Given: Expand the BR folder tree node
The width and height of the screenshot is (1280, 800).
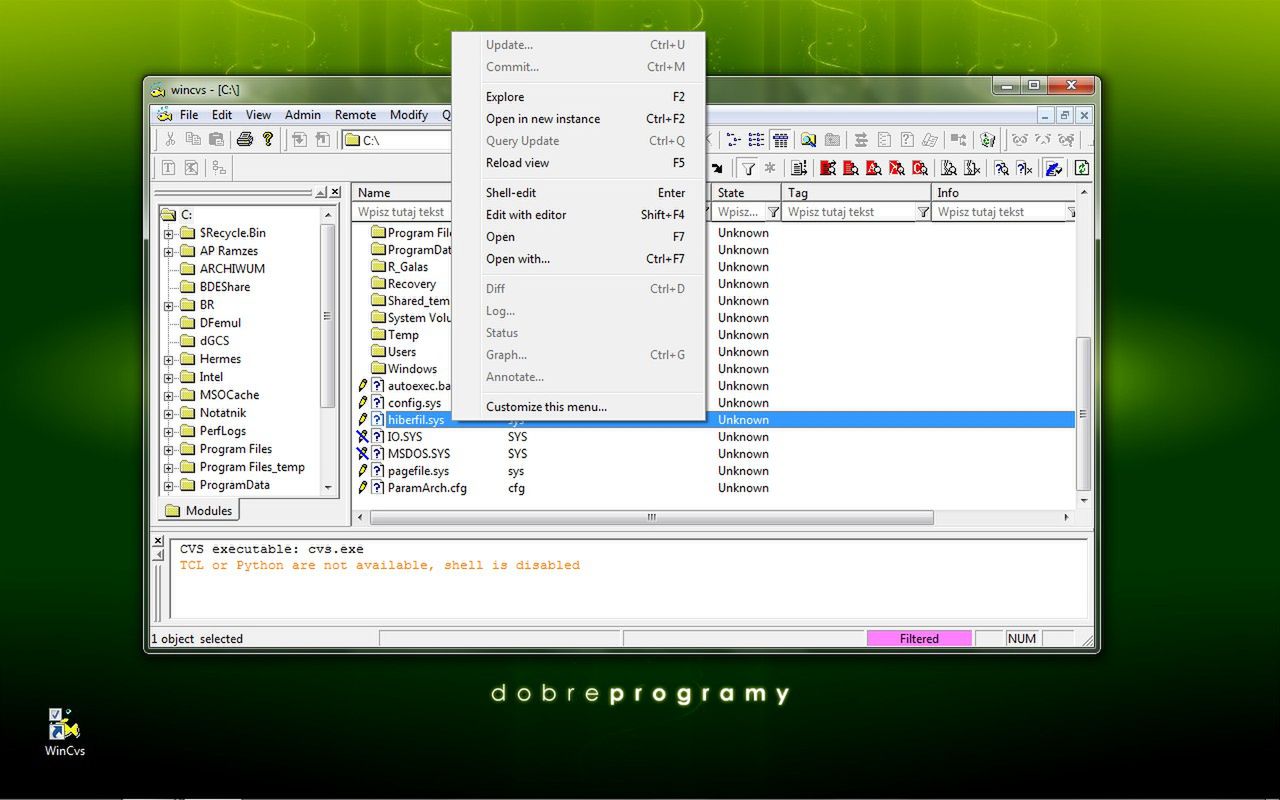Looking at the screenshot, I should click(x=169, y=305).
